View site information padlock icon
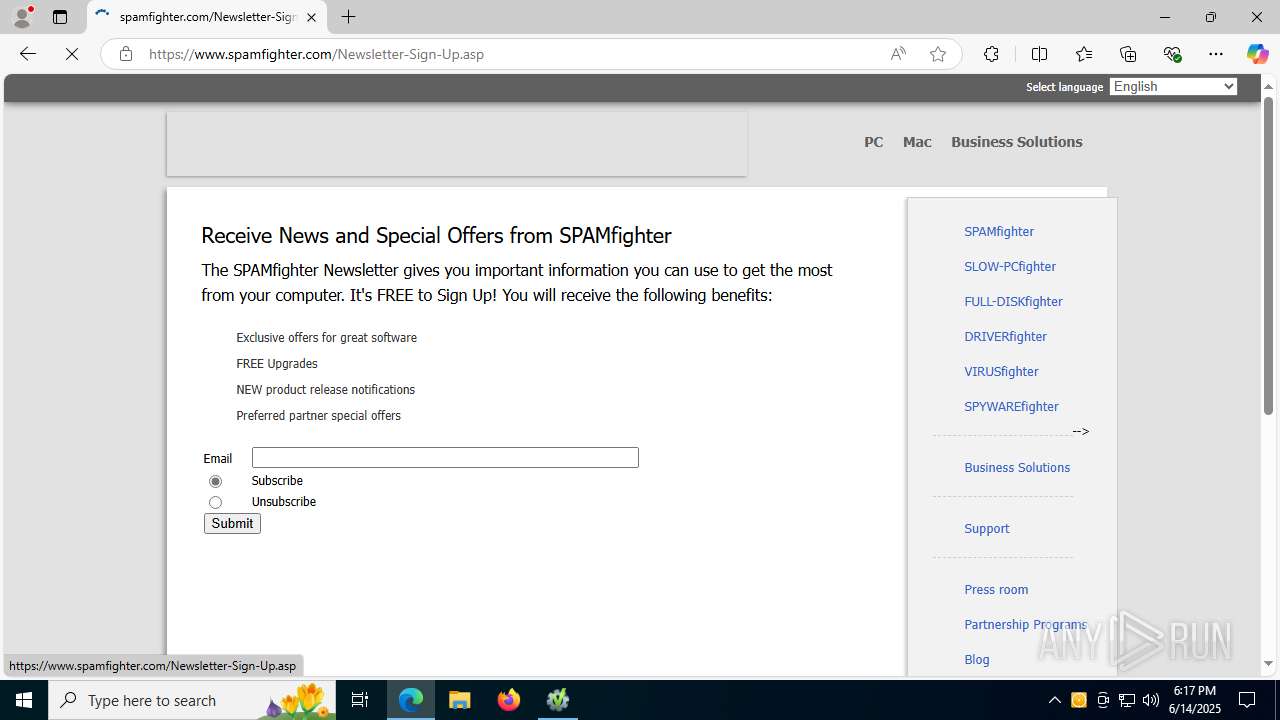The height and width of the screenshot is (720, 1280). pyautogui.click(x=126, y=54)
